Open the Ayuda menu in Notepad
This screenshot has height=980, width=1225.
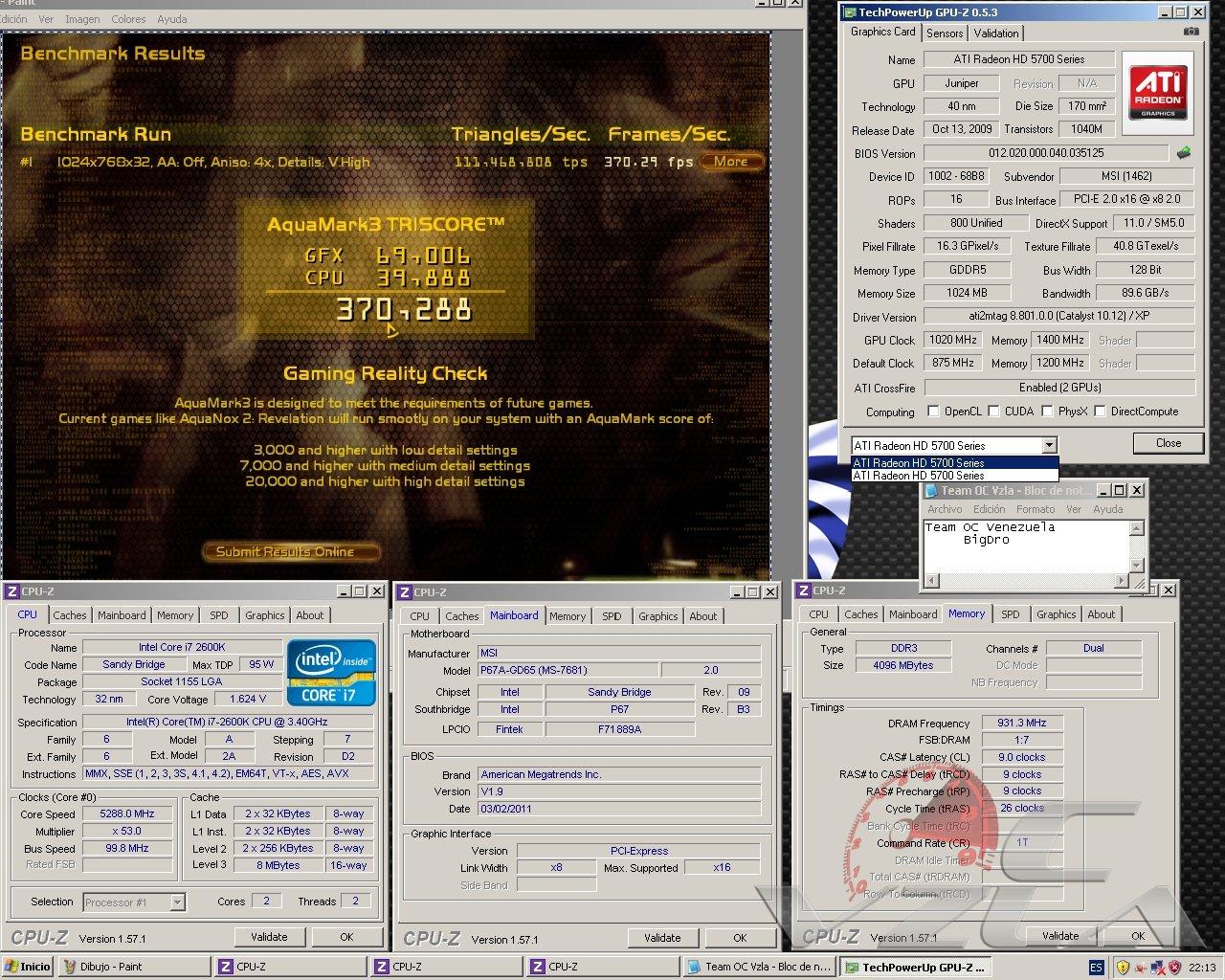(x=1108, y=509)
